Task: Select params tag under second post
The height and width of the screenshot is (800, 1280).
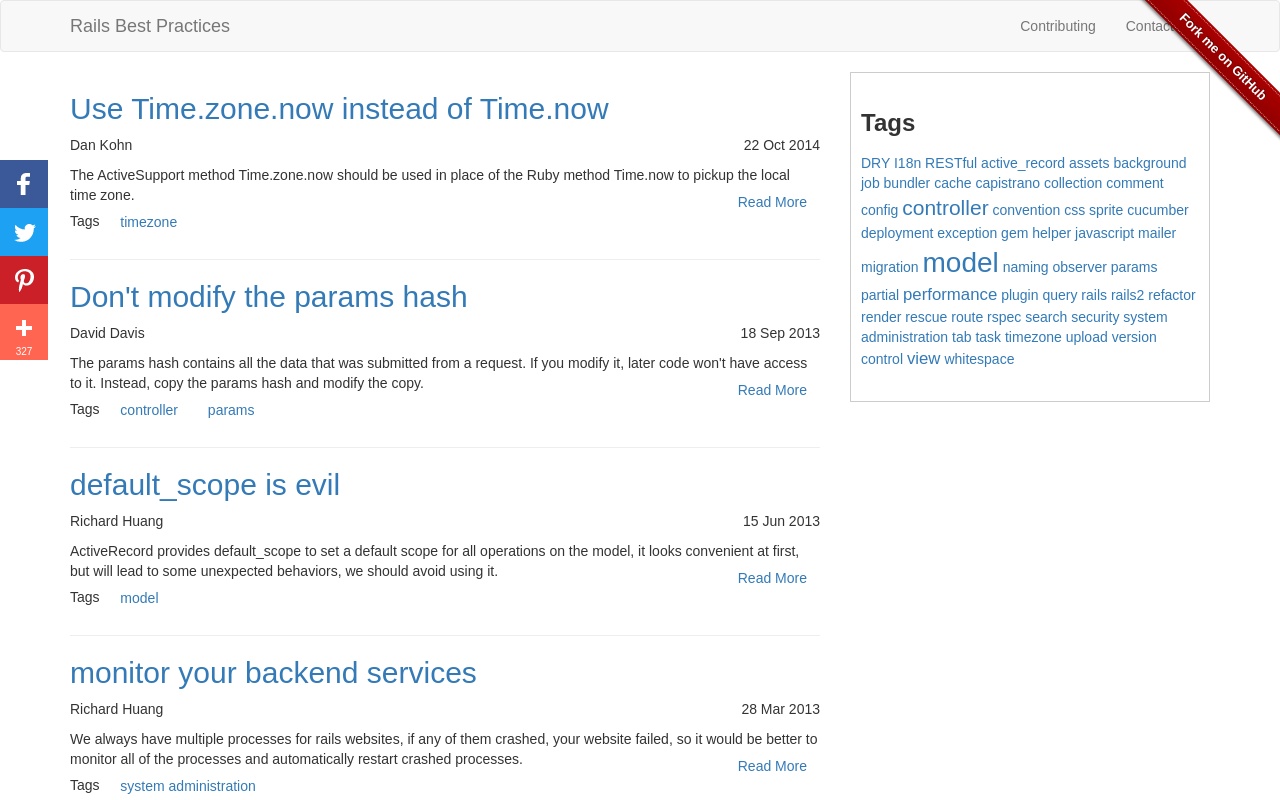Action: (x=231, y=410)
